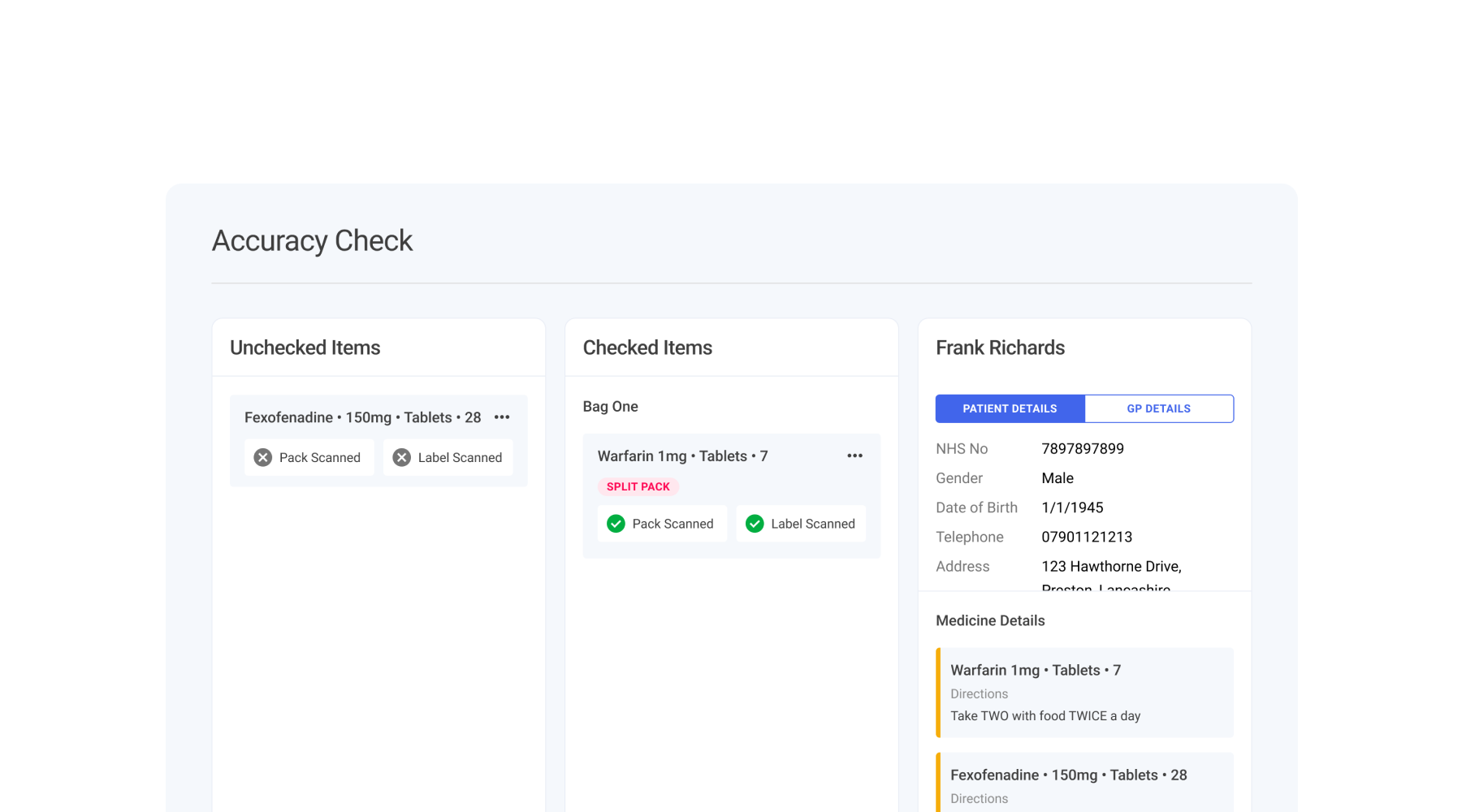Click green check icon beside Label Scanned
Image resolution: width=1462 pixels, height=812 pixels.
(755, 524)
